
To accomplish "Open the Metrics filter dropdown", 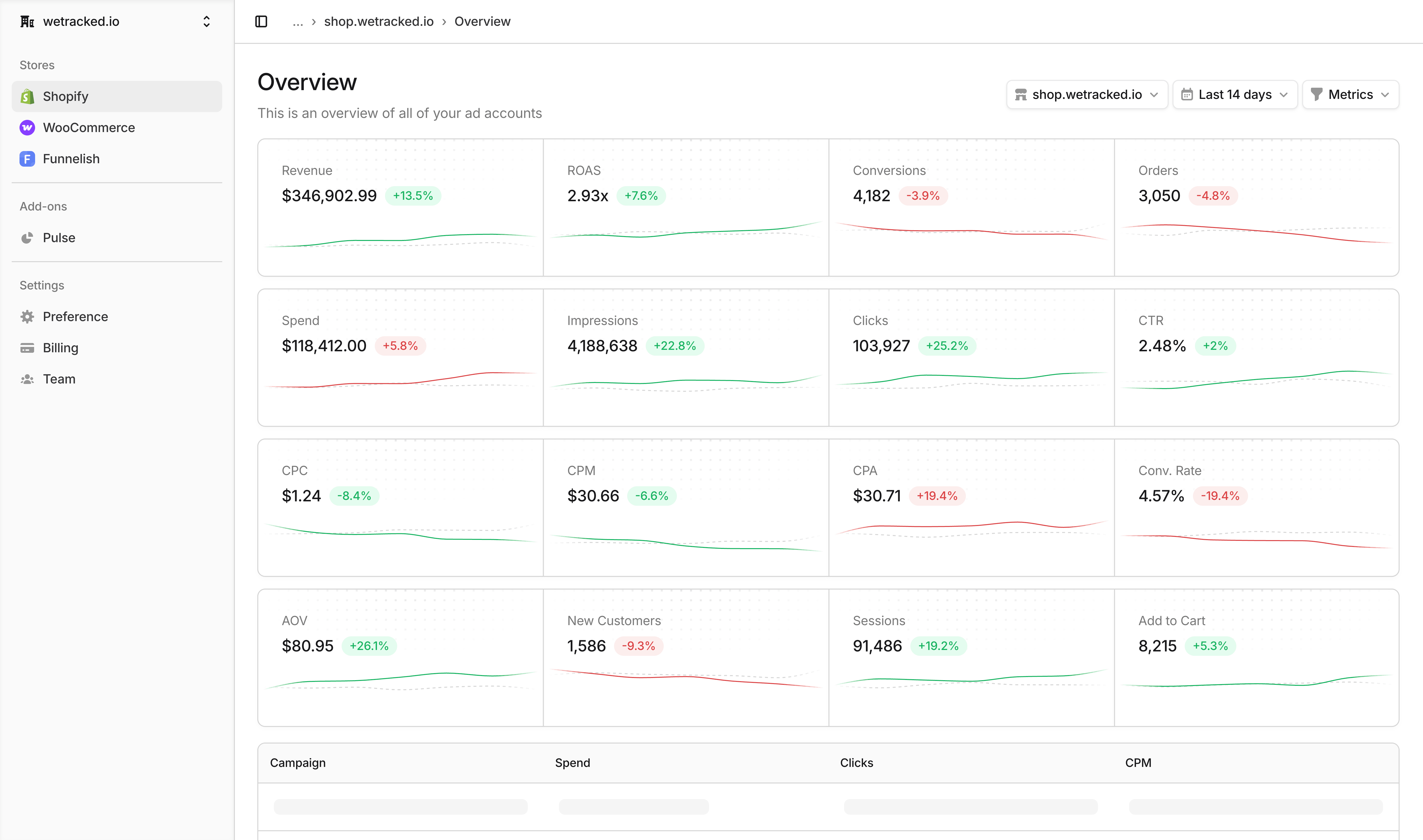I will [1351, 95].
